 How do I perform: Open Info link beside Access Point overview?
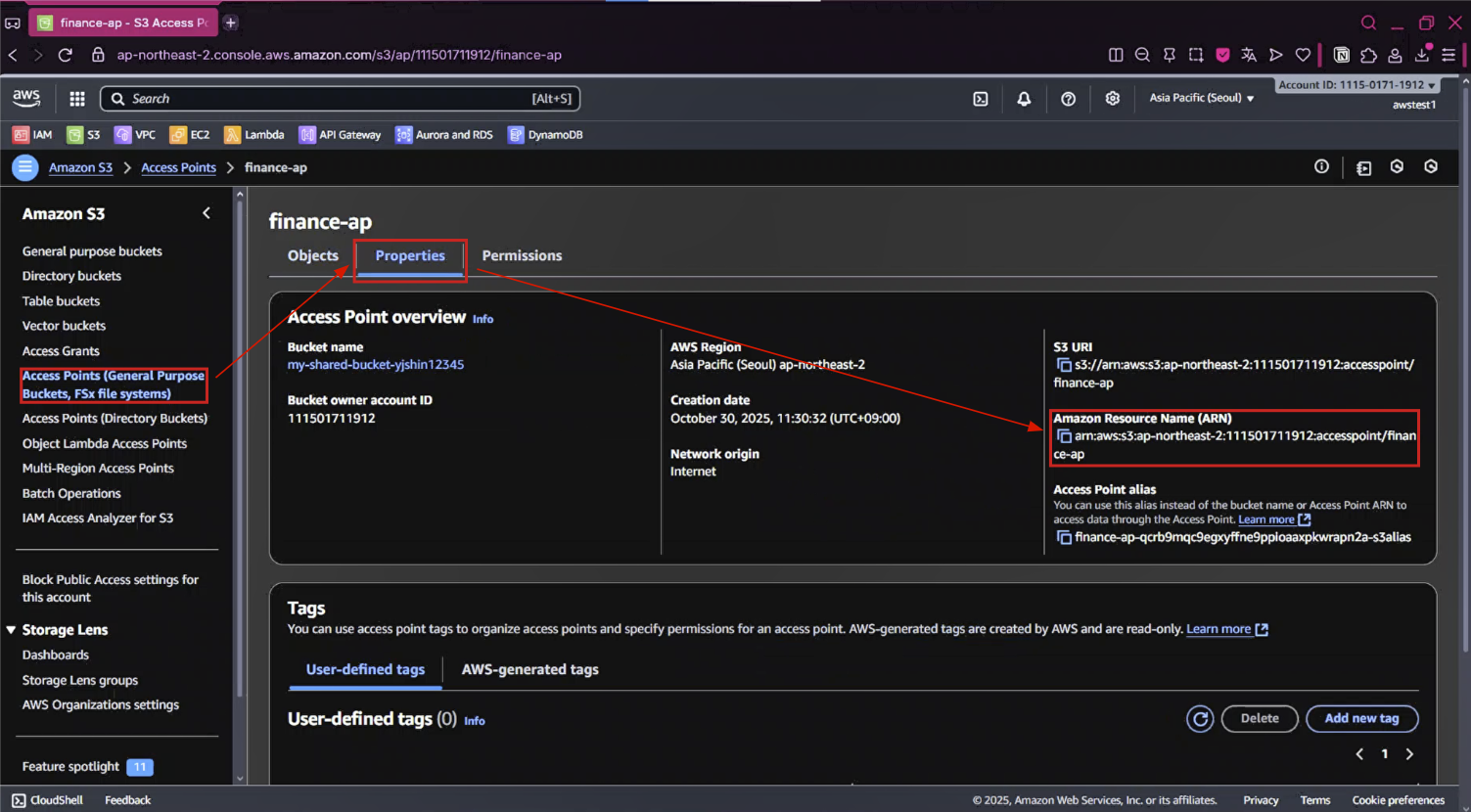483,319
